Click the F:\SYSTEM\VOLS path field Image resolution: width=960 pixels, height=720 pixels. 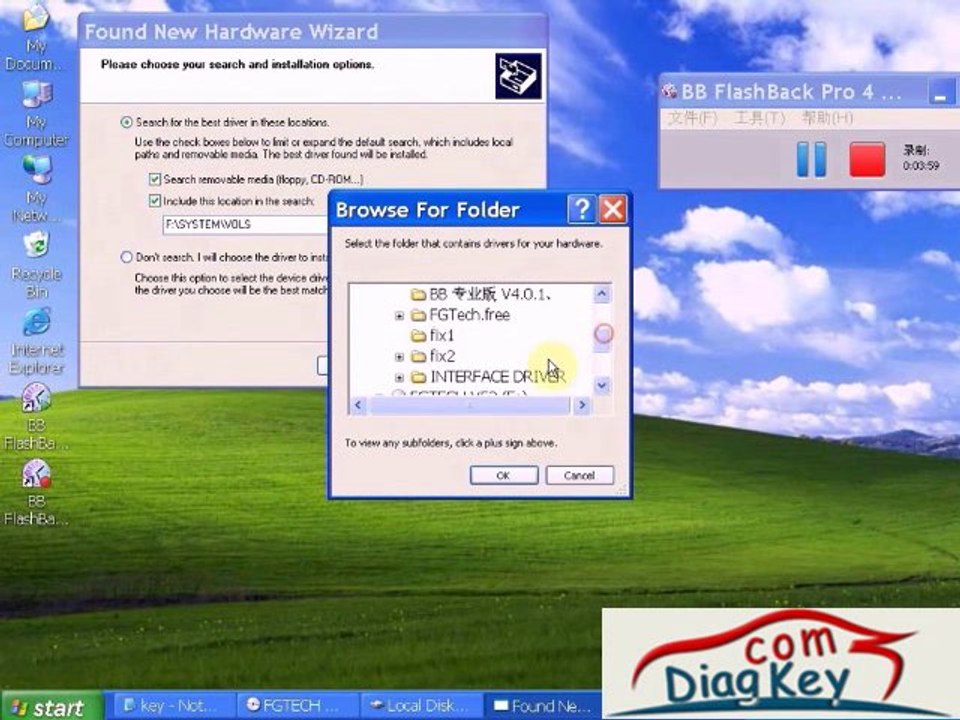[245, 224]
